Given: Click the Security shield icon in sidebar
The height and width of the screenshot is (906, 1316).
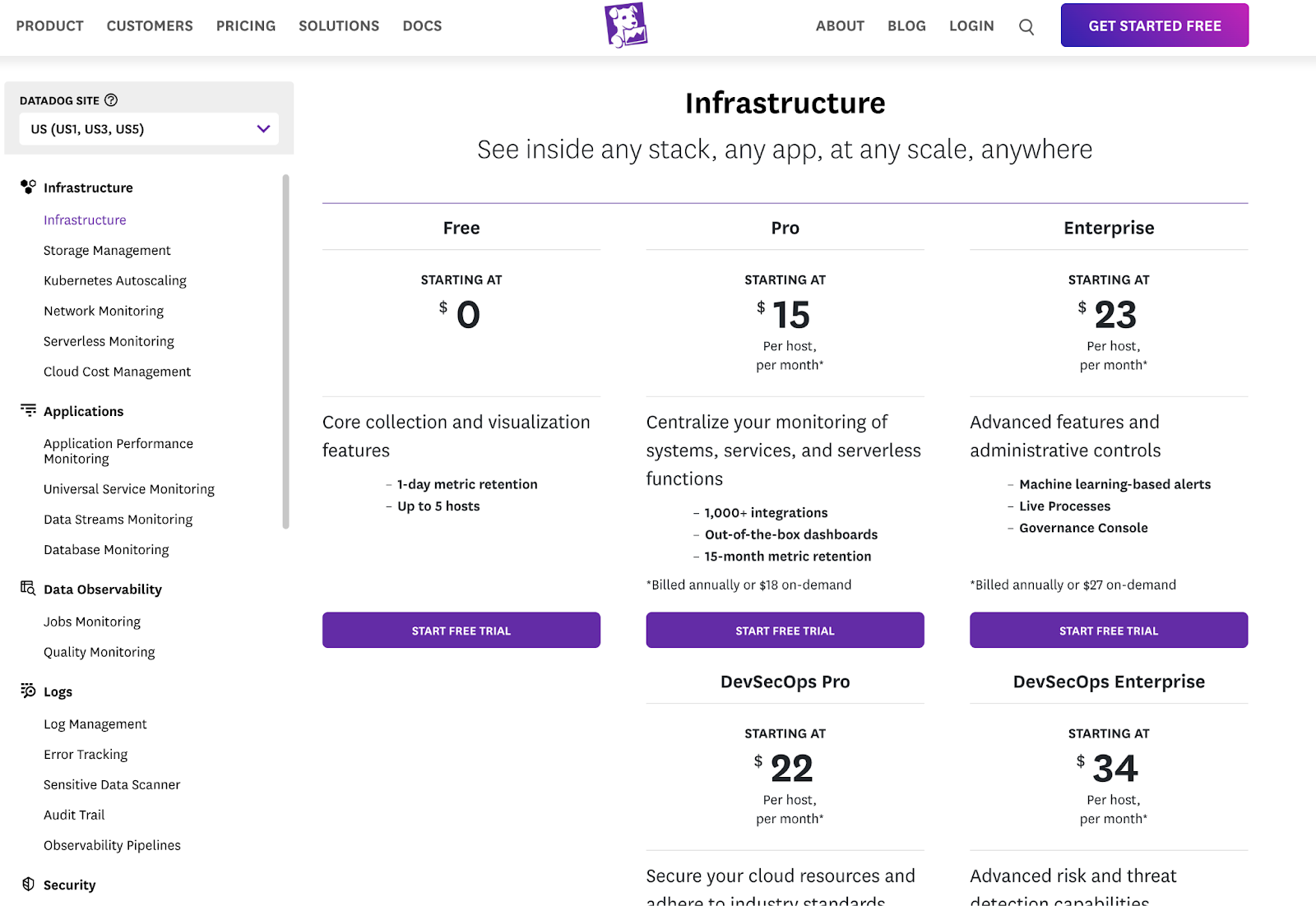Looking at the screenshot, I should click(28, 884).
